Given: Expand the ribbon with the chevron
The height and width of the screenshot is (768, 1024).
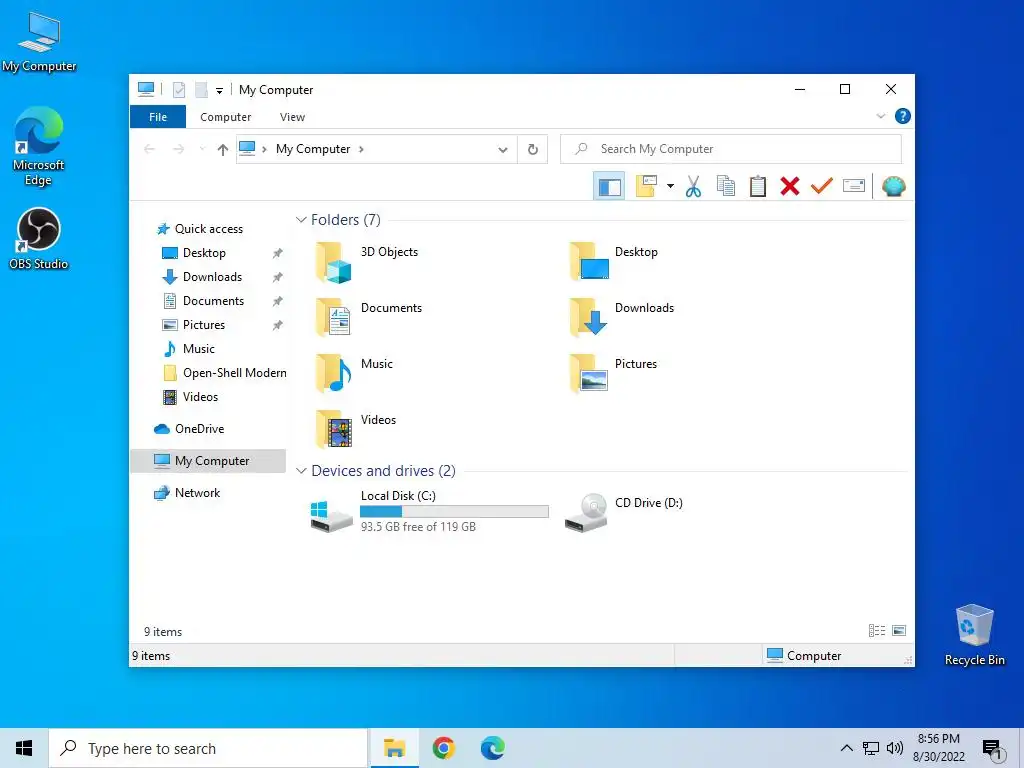Looking at the screenshot, I should coord(880,116).
